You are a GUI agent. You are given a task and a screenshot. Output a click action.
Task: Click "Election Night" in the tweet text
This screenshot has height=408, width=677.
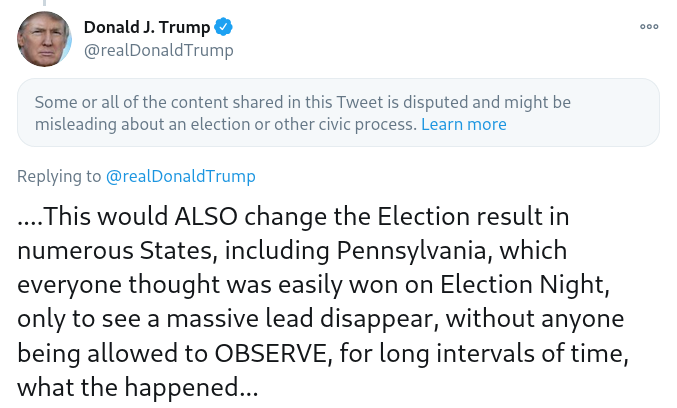click(555, 285)
